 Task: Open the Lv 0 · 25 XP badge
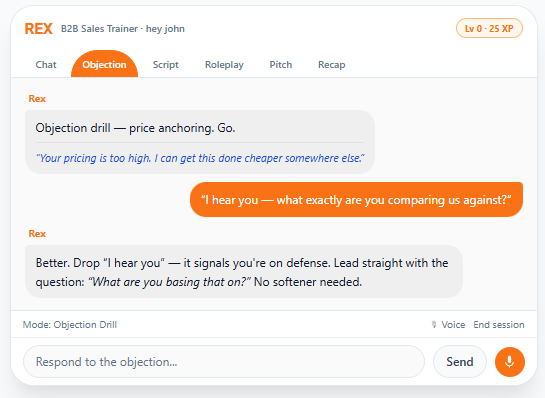[489, 29]
